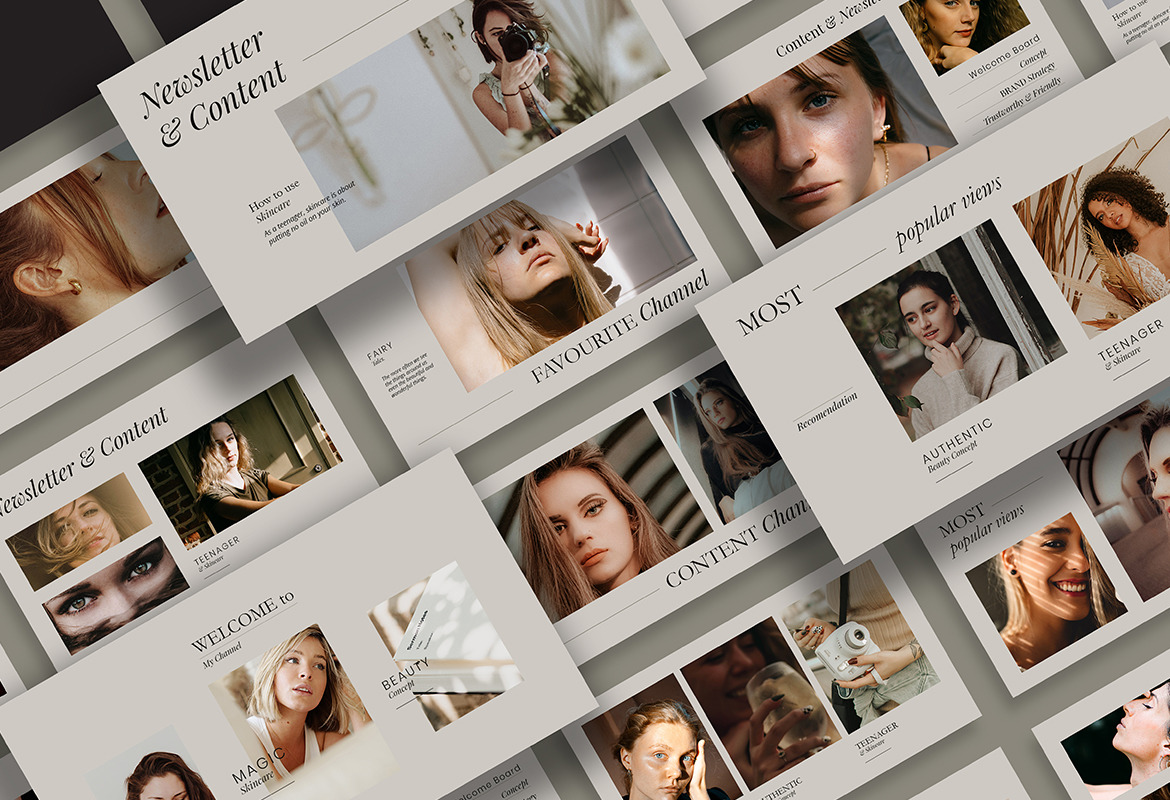Open the smiling woman with striped light photo
1170x800 pixels.
(1046, 591)
